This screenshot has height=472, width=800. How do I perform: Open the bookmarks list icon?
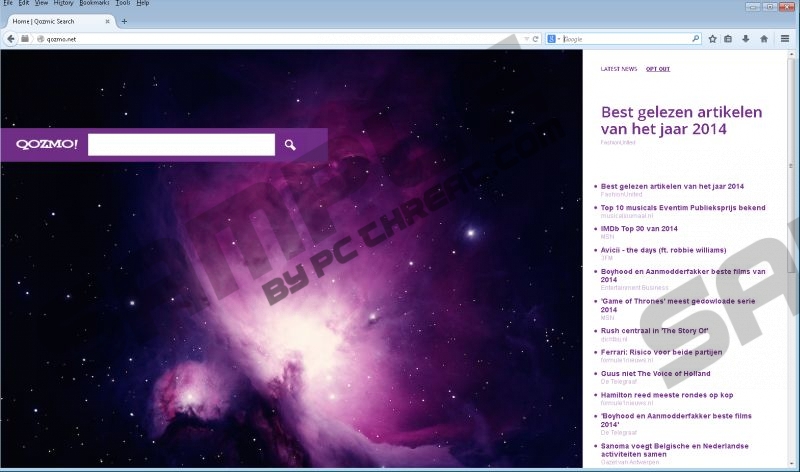pyautogui.click(x=729, y=39)
